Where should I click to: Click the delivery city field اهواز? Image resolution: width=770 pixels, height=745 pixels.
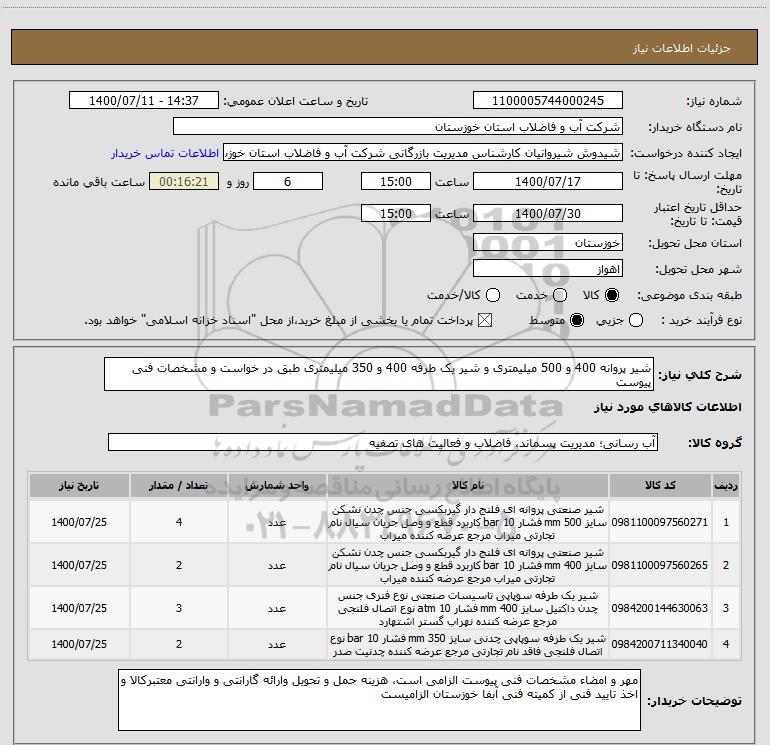click(548, 269)
